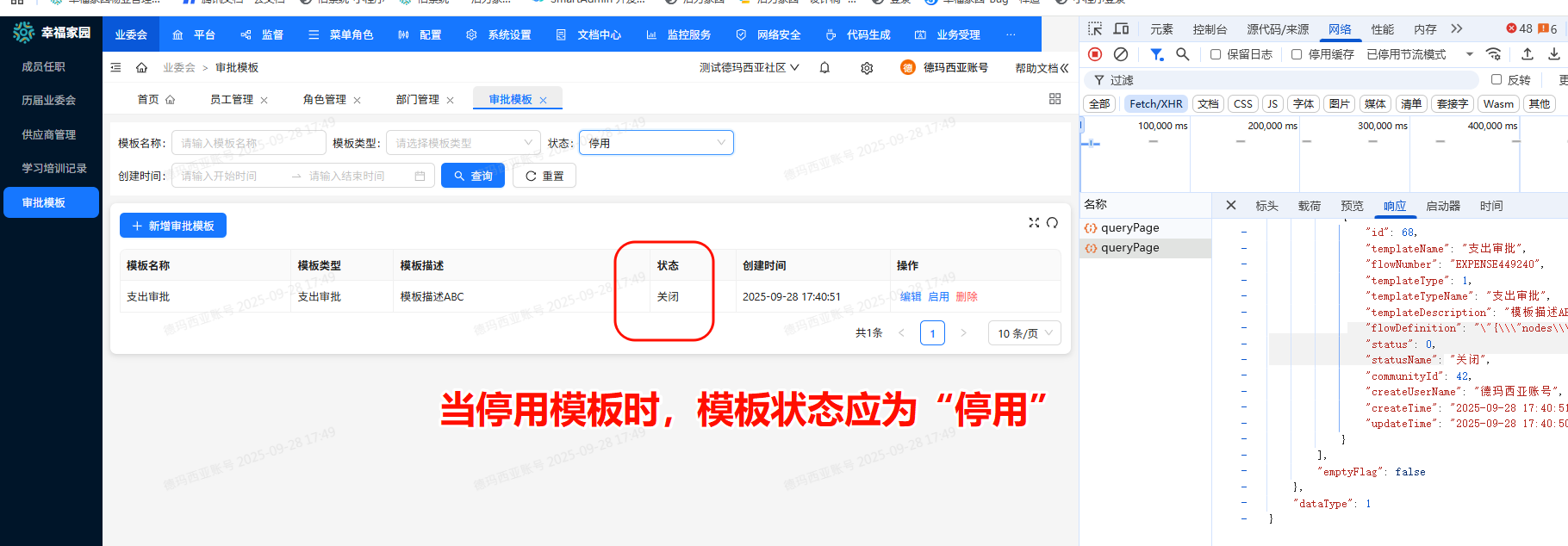Open the 预览 tab in DevTools
Viewport: 1568px width, 546px height.
(1352, 206)
